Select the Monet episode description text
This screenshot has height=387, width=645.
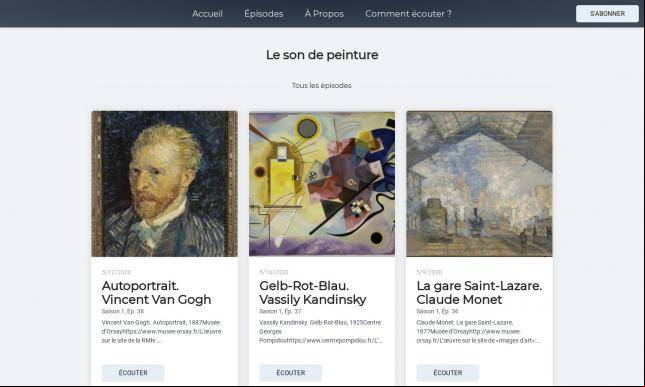478,331
